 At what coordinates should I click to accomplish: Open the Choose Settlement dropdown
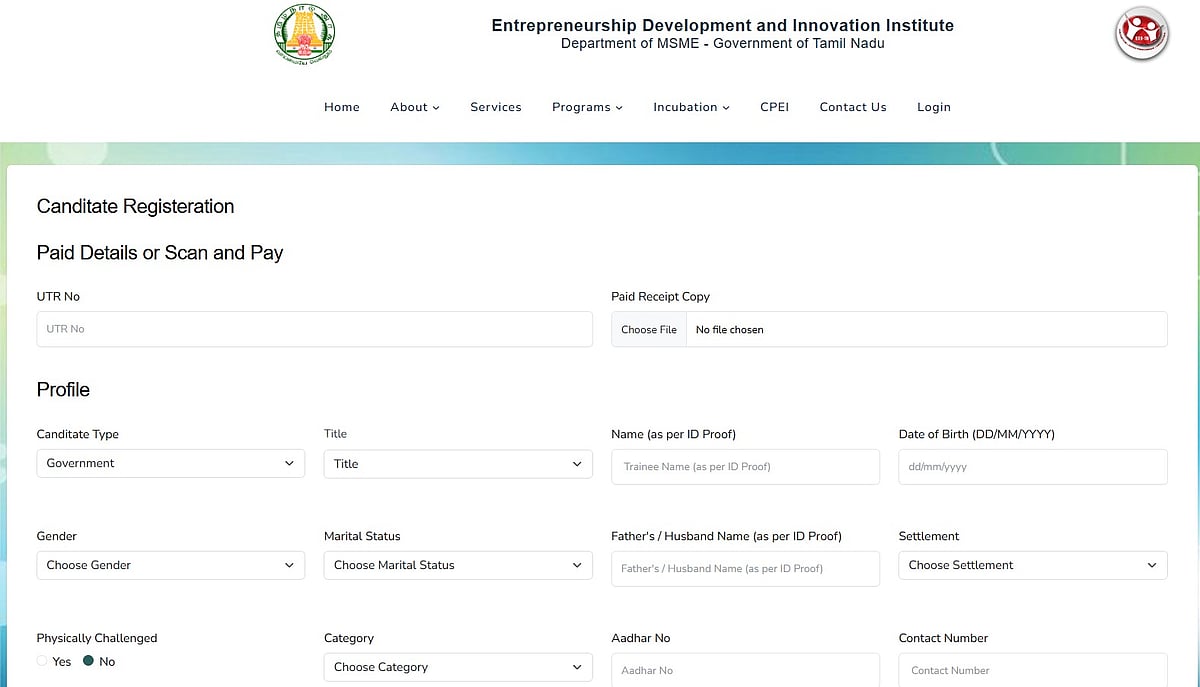(1032, 565)
